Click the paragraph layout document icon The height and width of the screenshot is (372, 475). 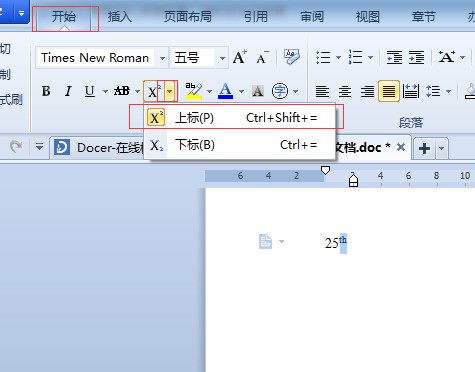pyautogui.click(x=265, y=242)
